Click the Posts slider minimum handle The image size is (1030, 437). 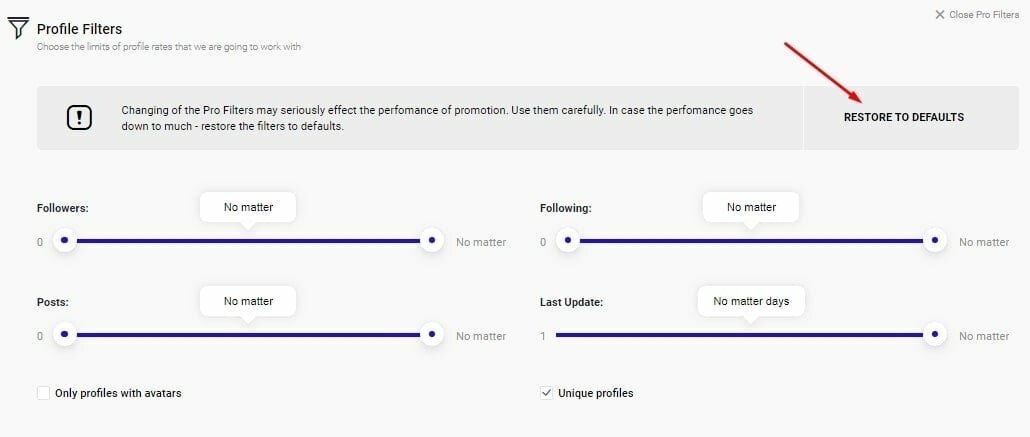[x=65, y=335]
